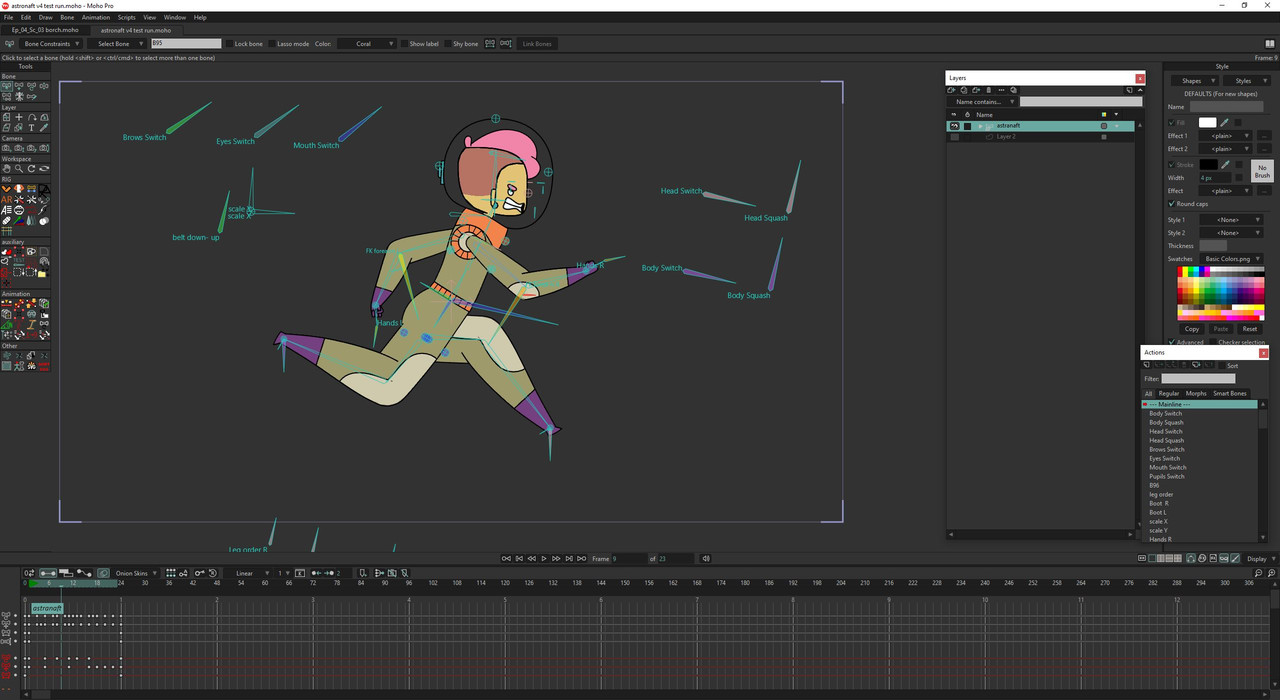1280x700 pixels.
Task: Toggle the Show label checkbox
Action: [404, 44]
